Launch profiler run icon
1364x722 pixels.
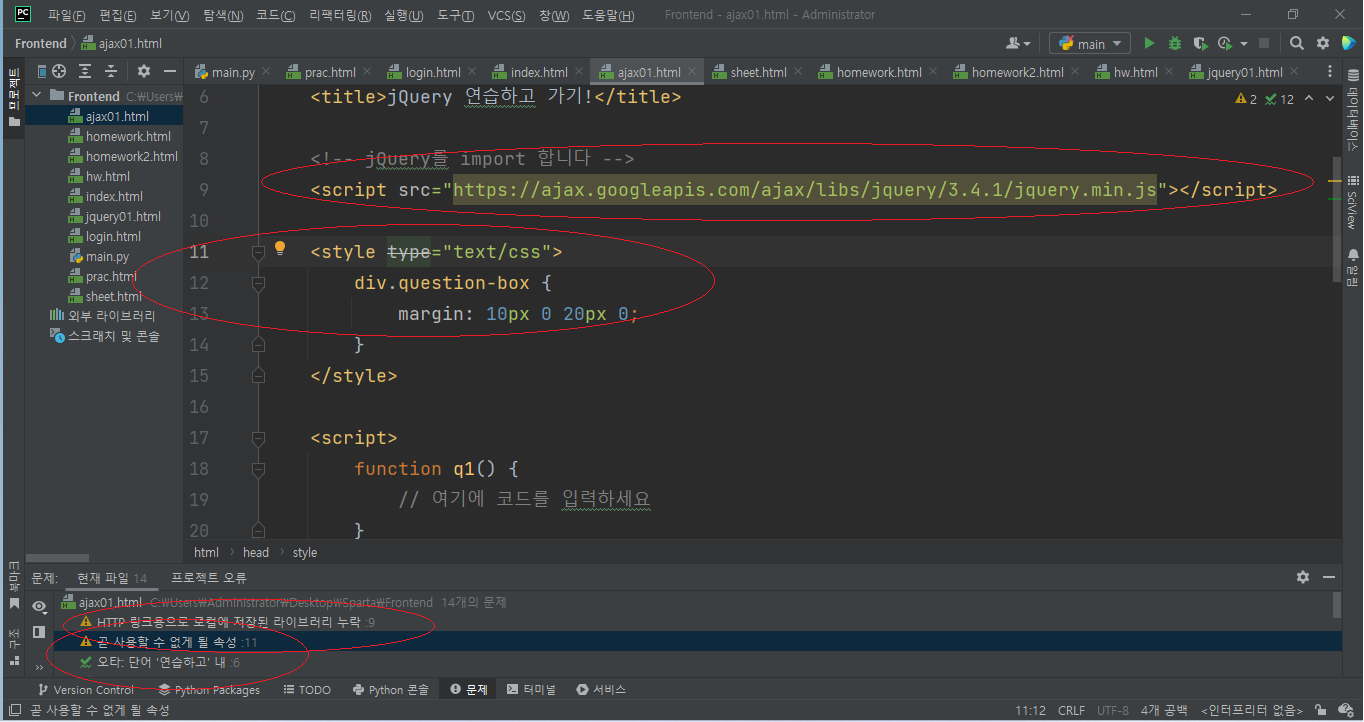(x=1225, y=44)
